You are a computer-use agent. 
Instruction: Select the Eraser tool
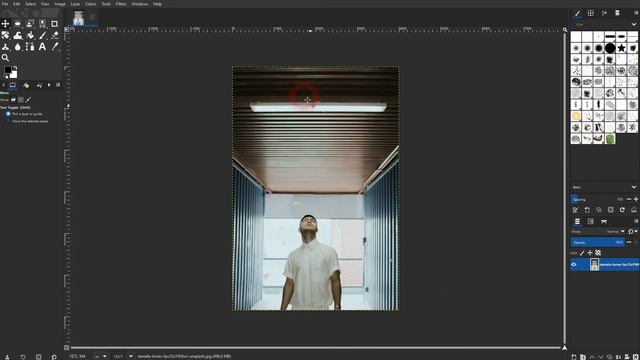[55, 36]
